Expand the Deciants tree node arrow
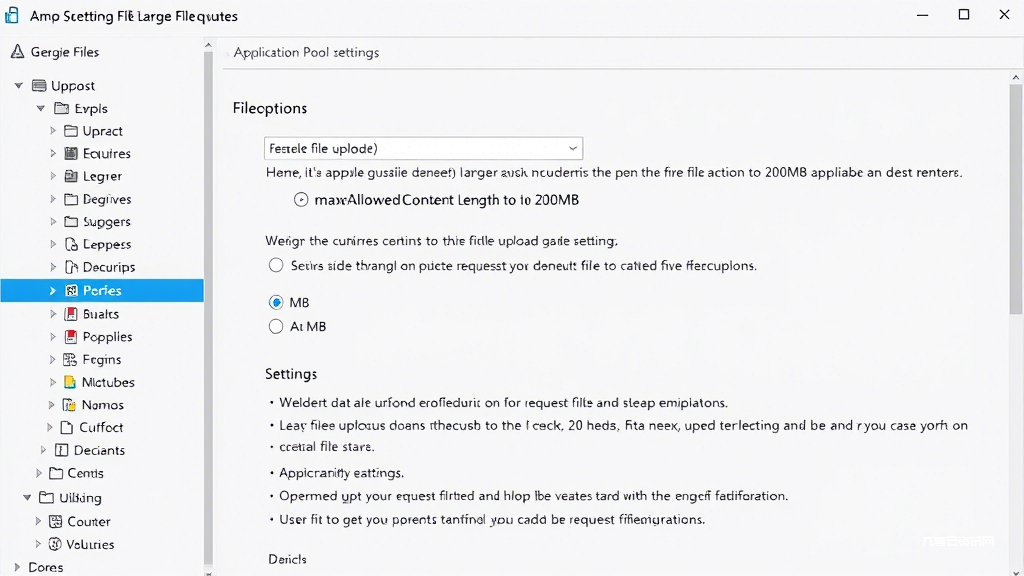Image resolution: width=1024 pixels, height=576 pixels. point(43,450)
